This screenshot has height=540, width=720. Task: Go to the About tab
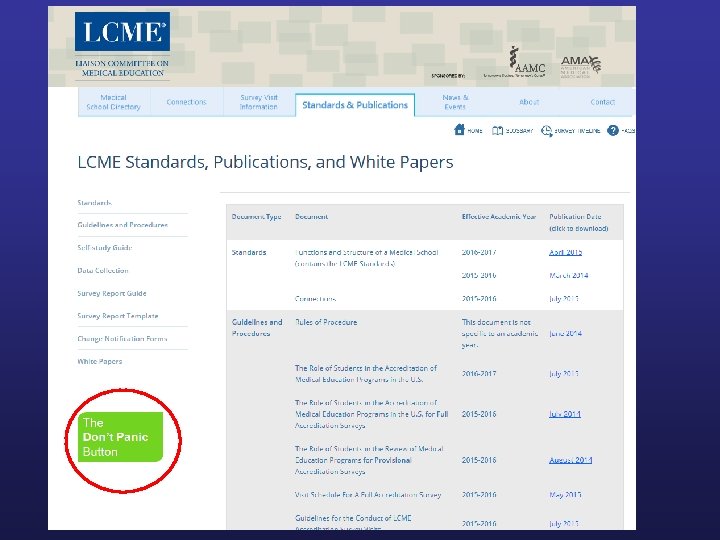(529, 102)
